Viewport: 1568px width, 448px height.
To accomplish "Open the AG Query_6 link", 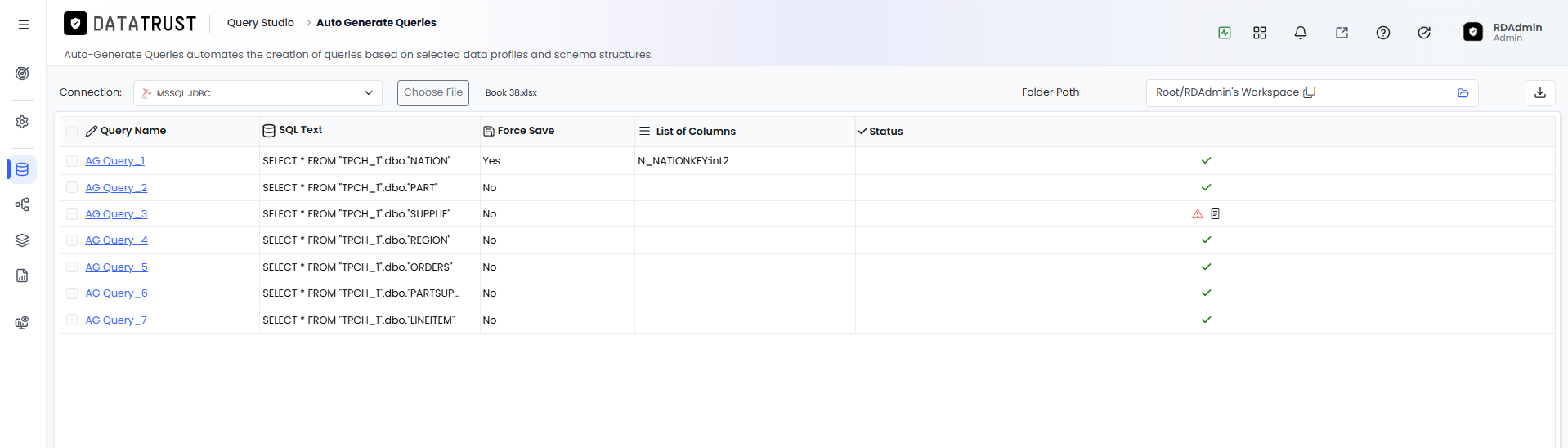I will tap(116, 293).
